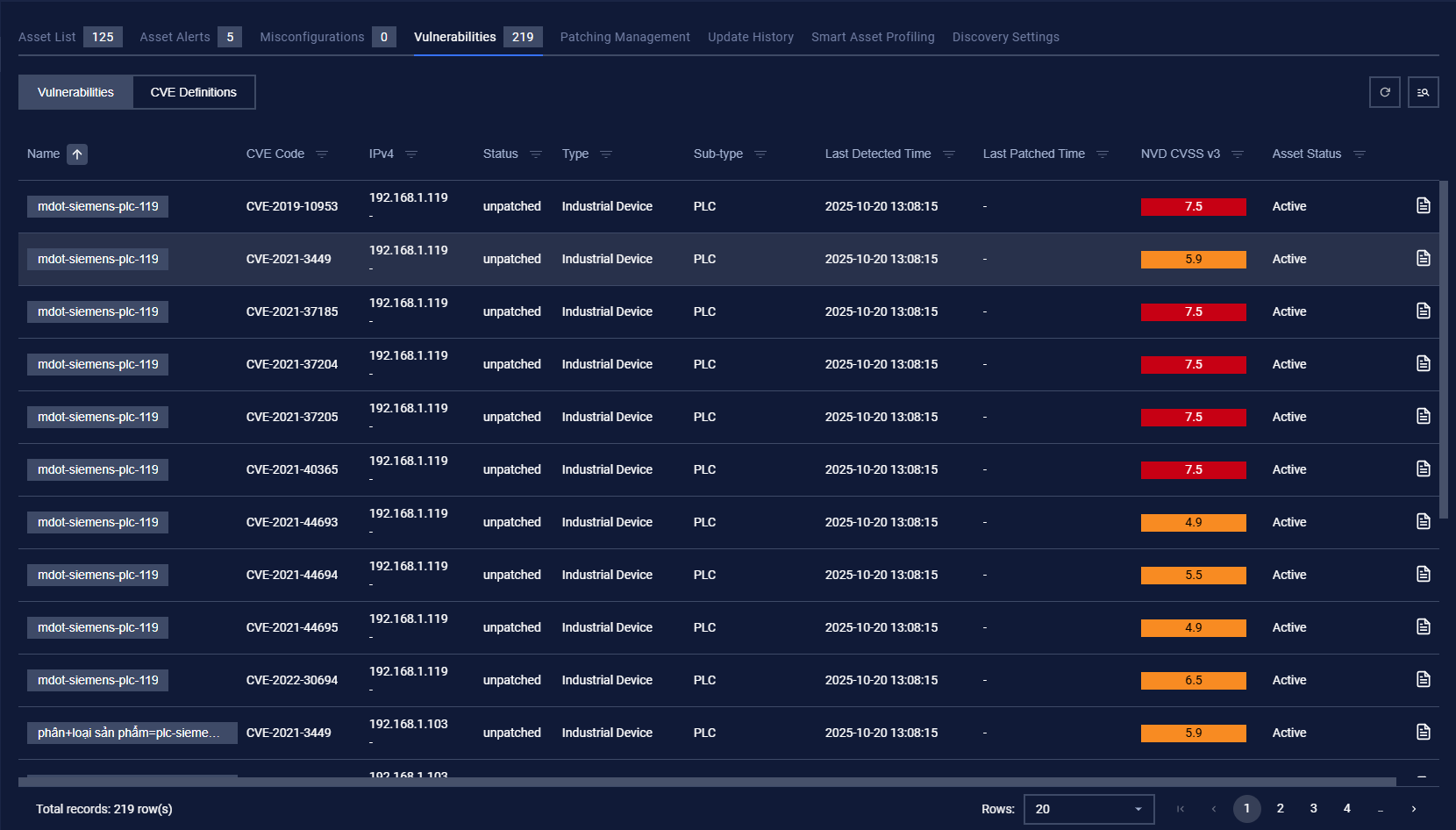Expand the Rows per page dropdown

click(1088, 809)
